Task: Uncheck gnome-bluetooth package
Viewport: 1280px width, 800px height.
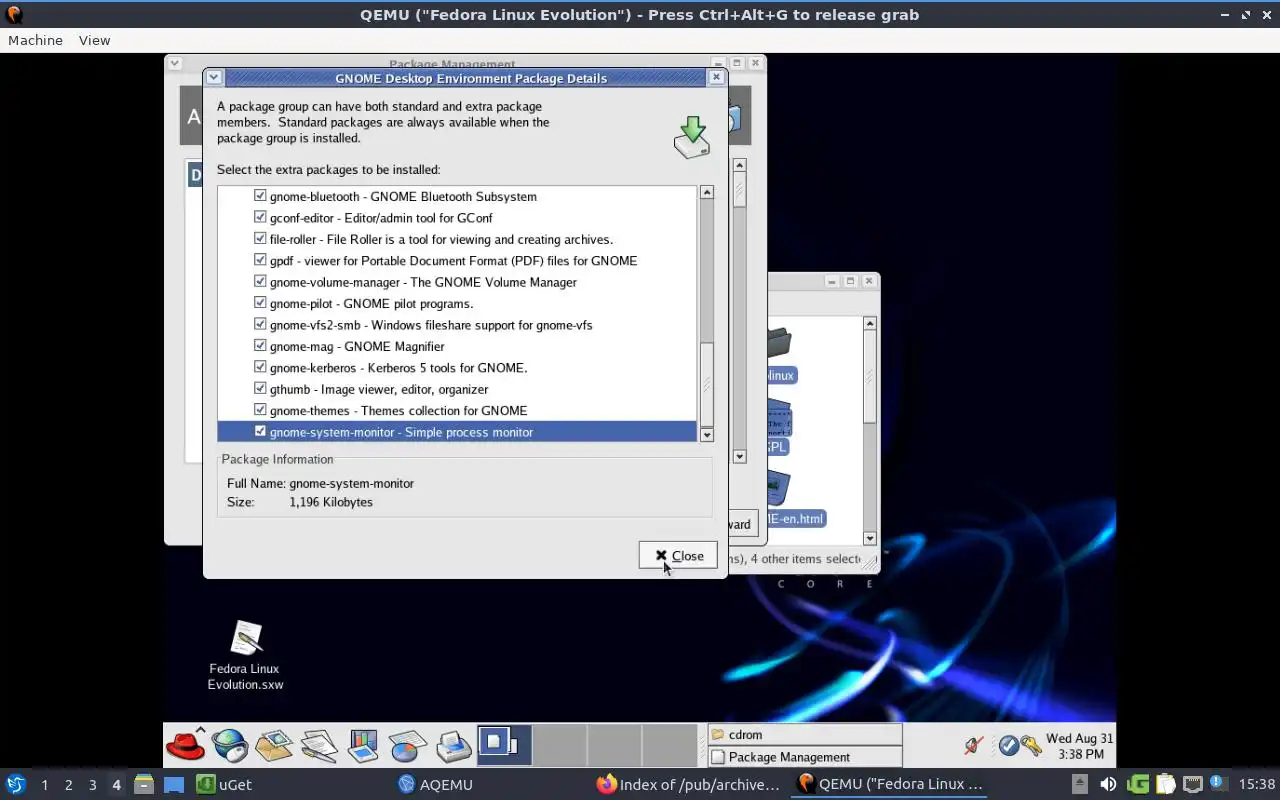Action: [260, 196]
